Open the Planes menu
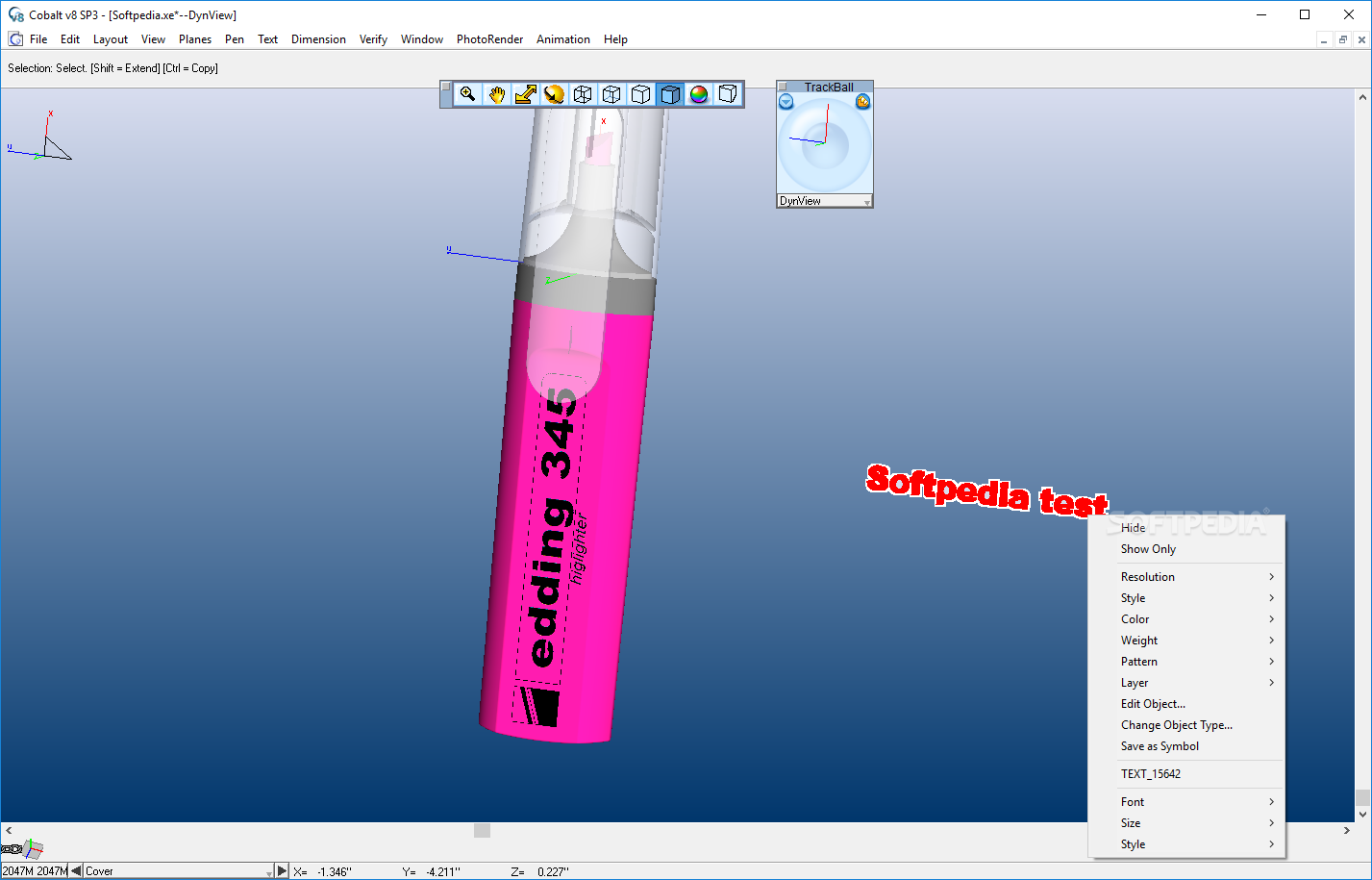The image size is (1372, 880). pos(195,39)
